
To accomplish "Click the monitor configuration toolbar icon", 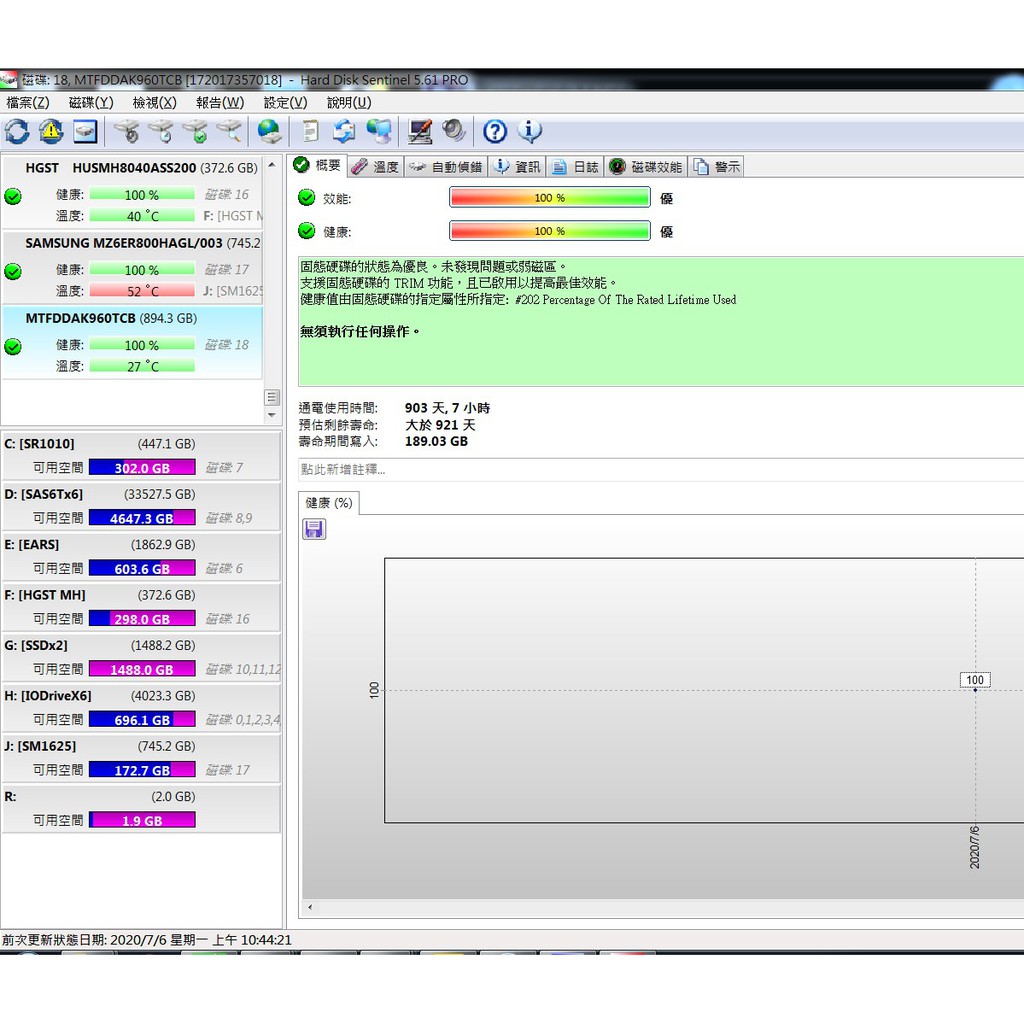I will click(x=420, y=131).
